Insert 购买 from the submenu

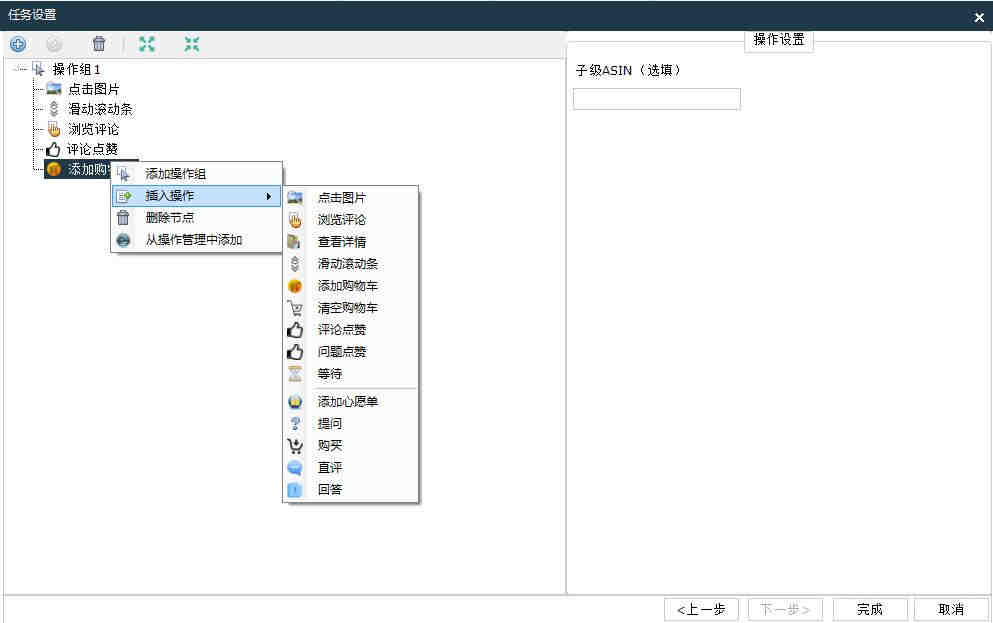coord(351,446)
